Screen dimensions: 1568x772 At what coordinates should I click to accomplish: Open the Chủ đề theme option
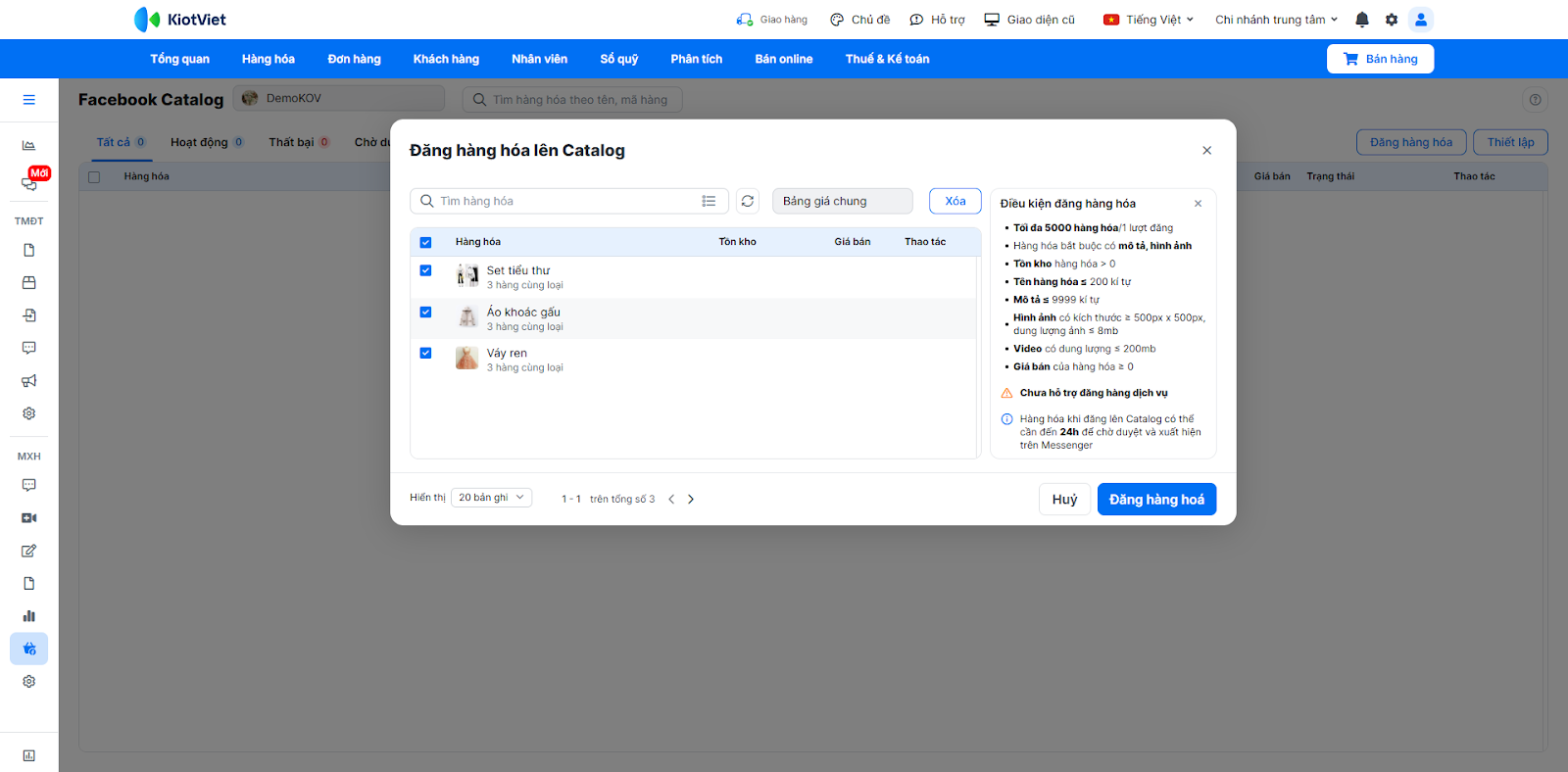(860, 20)
